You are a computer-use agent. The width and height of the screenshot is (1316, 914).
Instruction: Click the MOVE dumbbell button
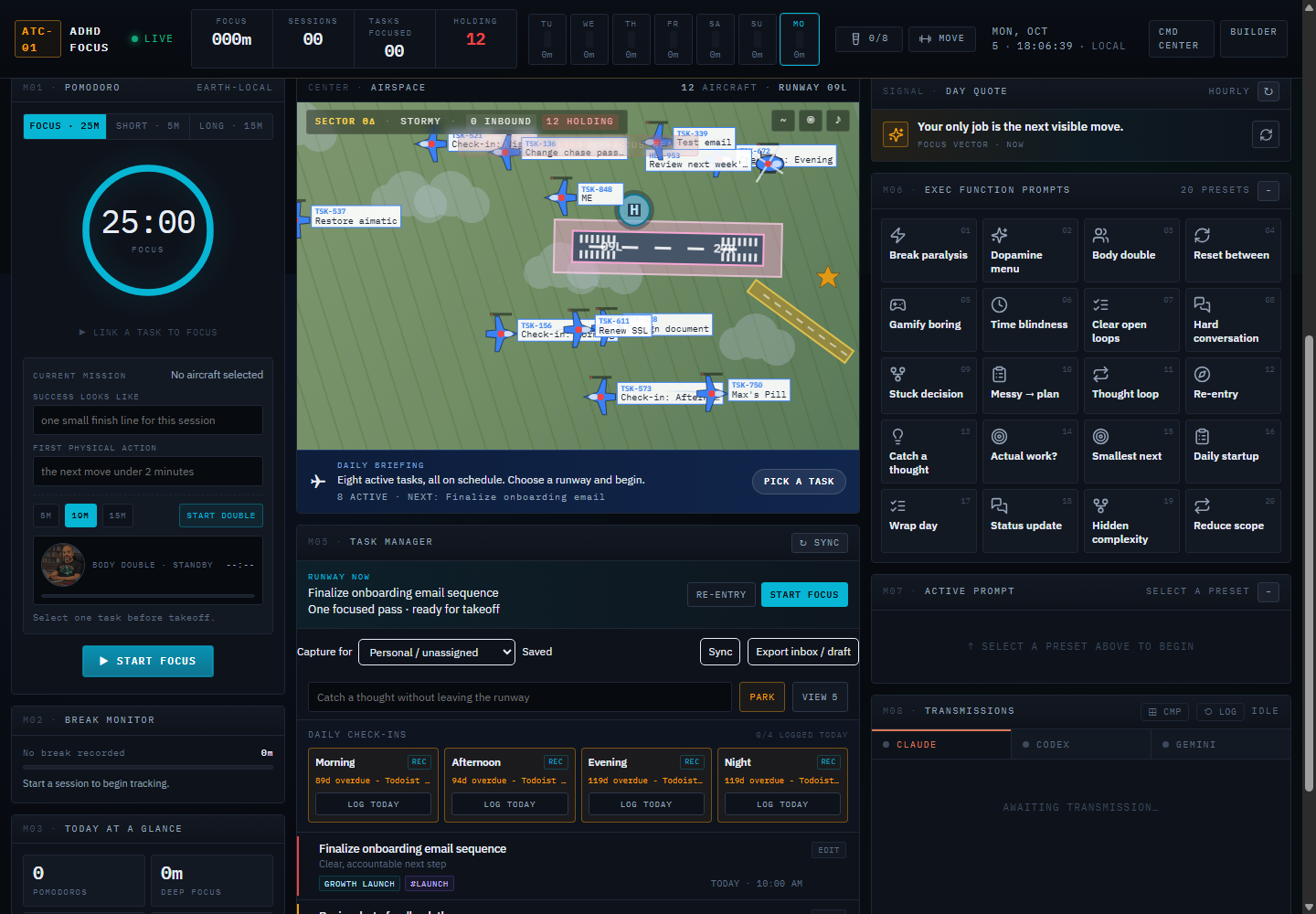pos(941,39)
